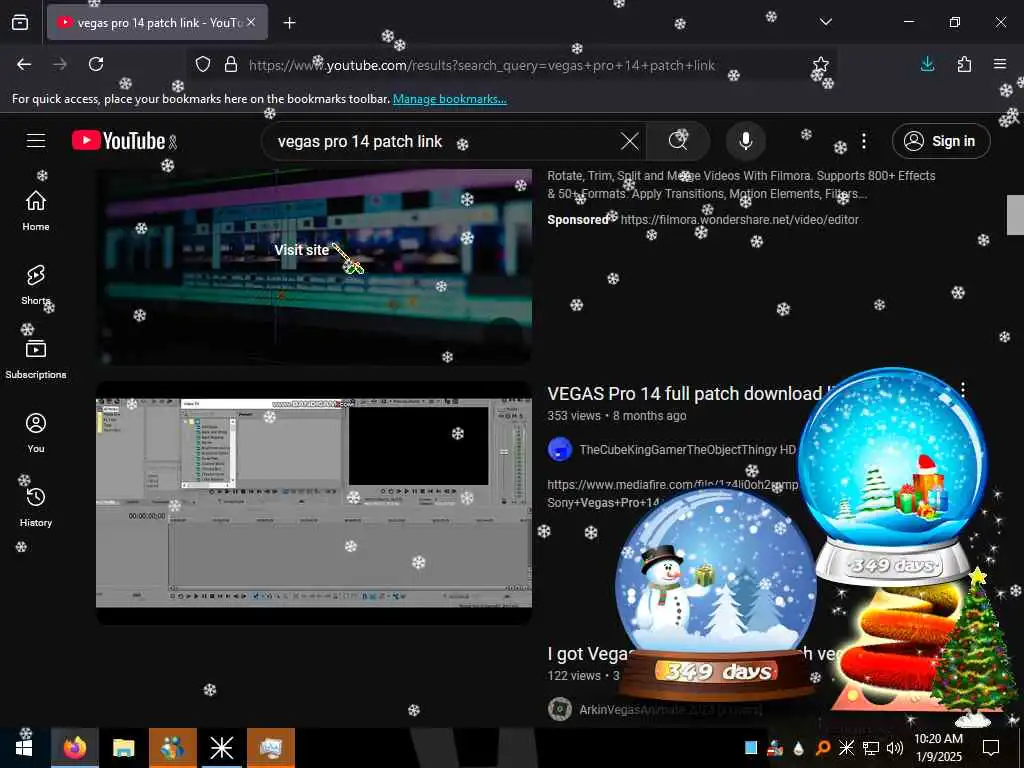The image size is (1024, 768).
Task: Open Shorts in the sidebar
Action: click(x=36, y=285)
